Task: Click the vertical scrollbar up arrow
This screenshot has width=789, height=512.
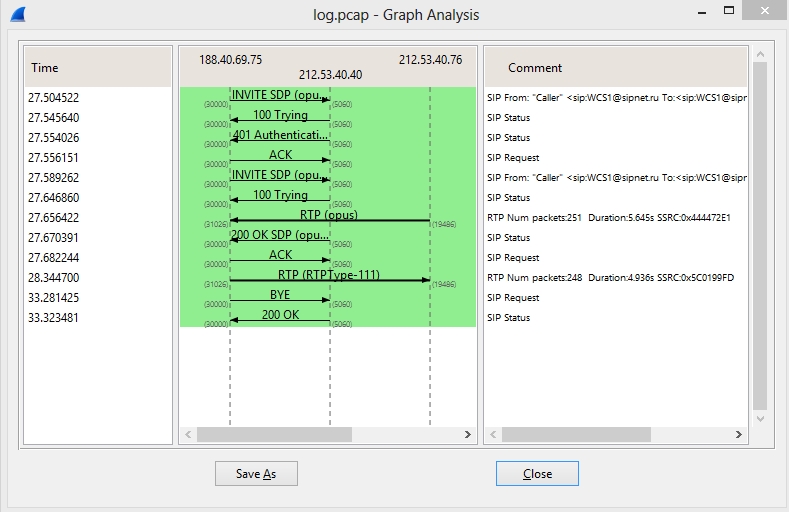Action: (x=760, y=53)
